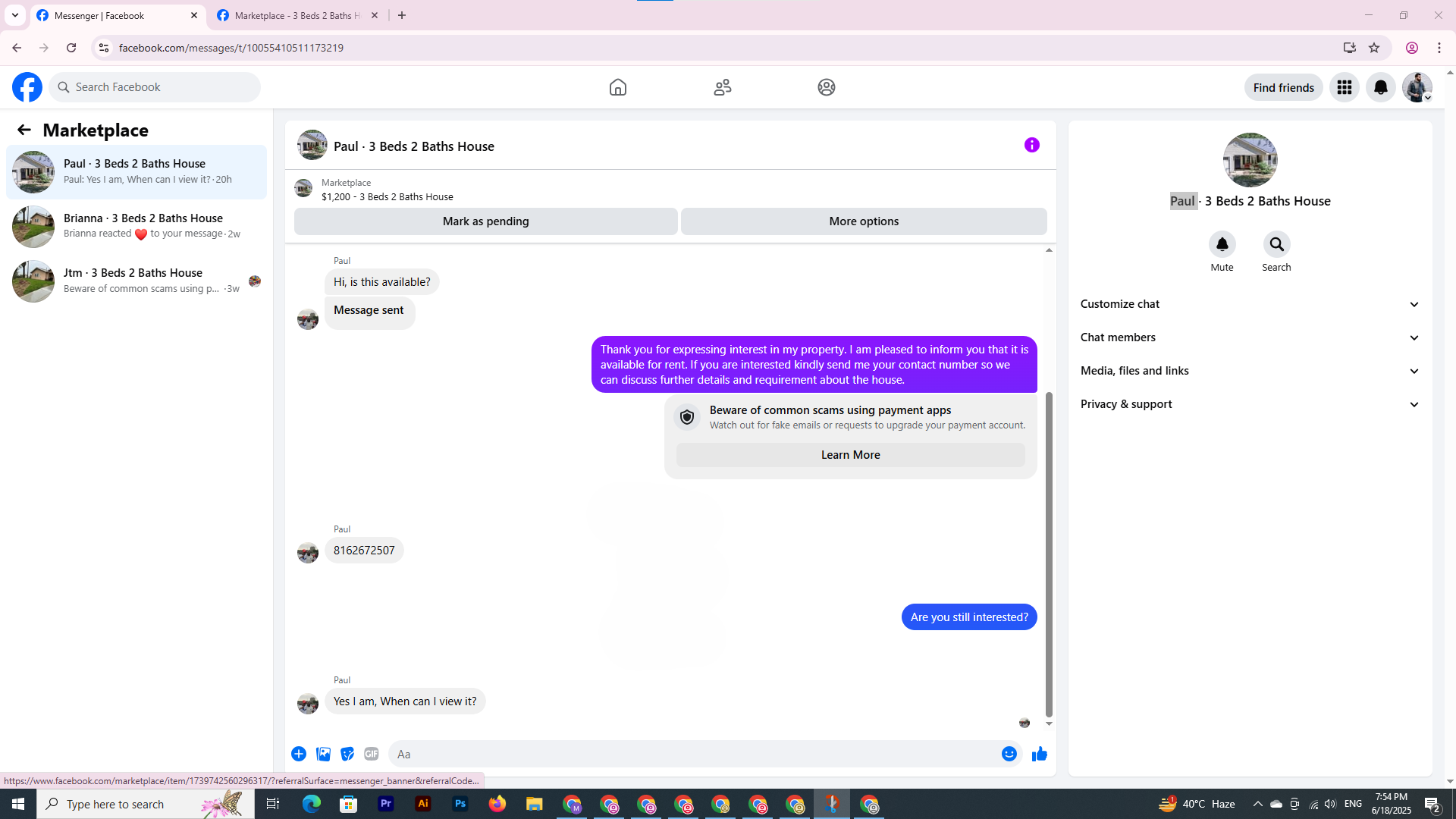The image size is (1456, 819).
Task: Click the Windows taskbar search box
Action: pos(146,804)
